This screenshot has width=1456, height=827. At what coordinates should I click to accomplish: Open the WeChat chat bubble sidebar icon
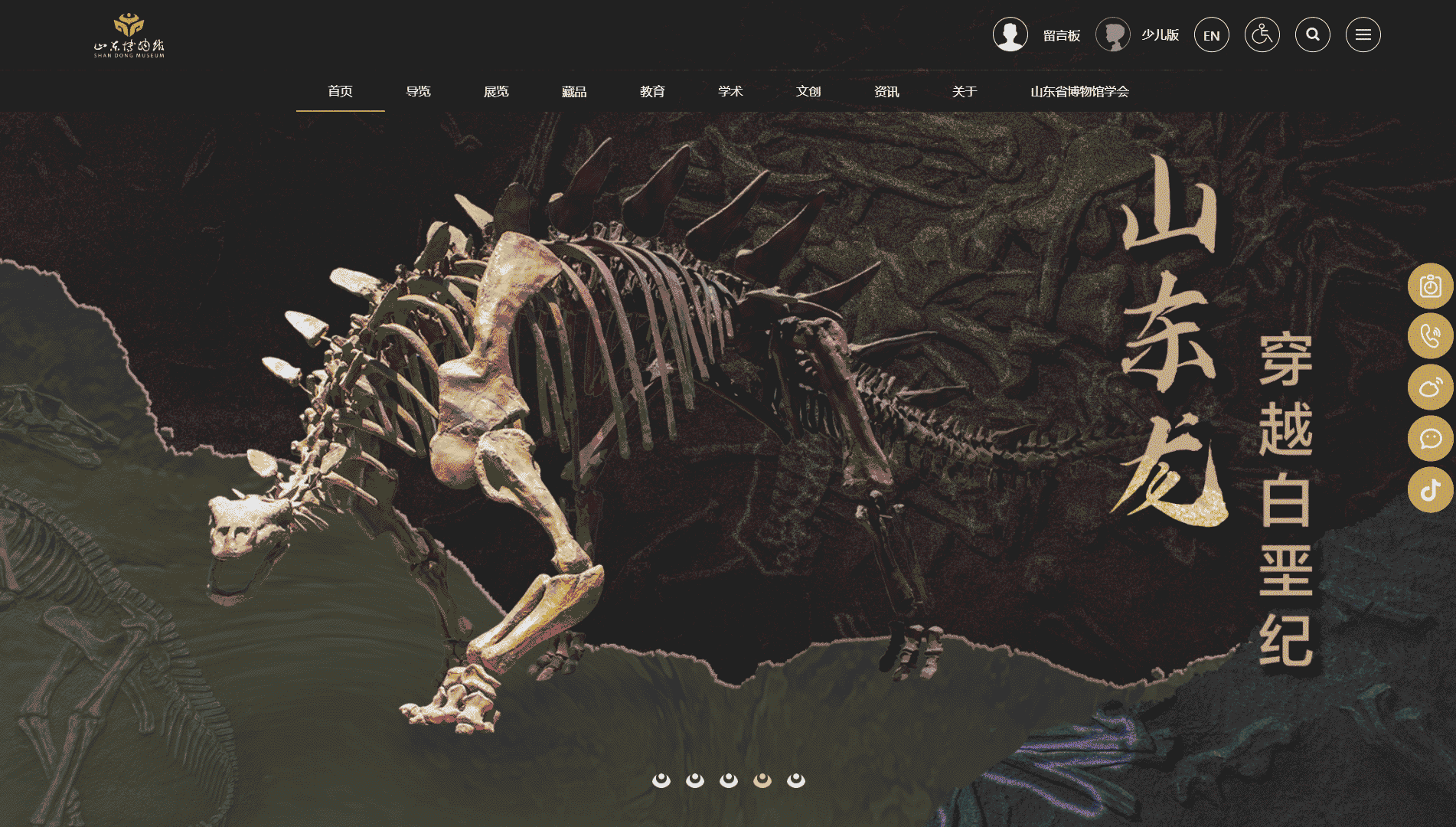point(1431,439)
